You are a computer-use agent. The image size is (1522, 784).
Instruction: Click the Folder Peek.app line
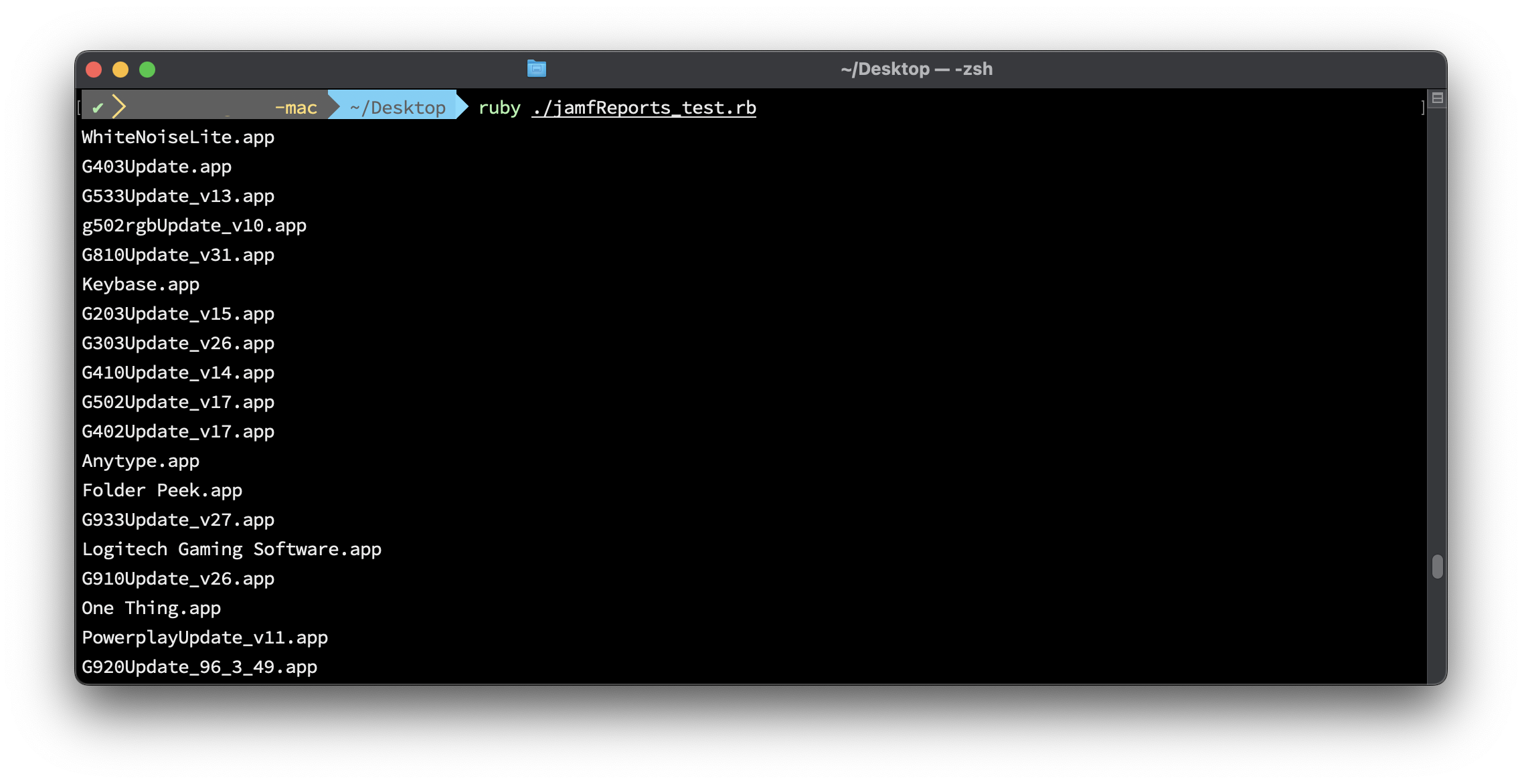click(162, 490)
